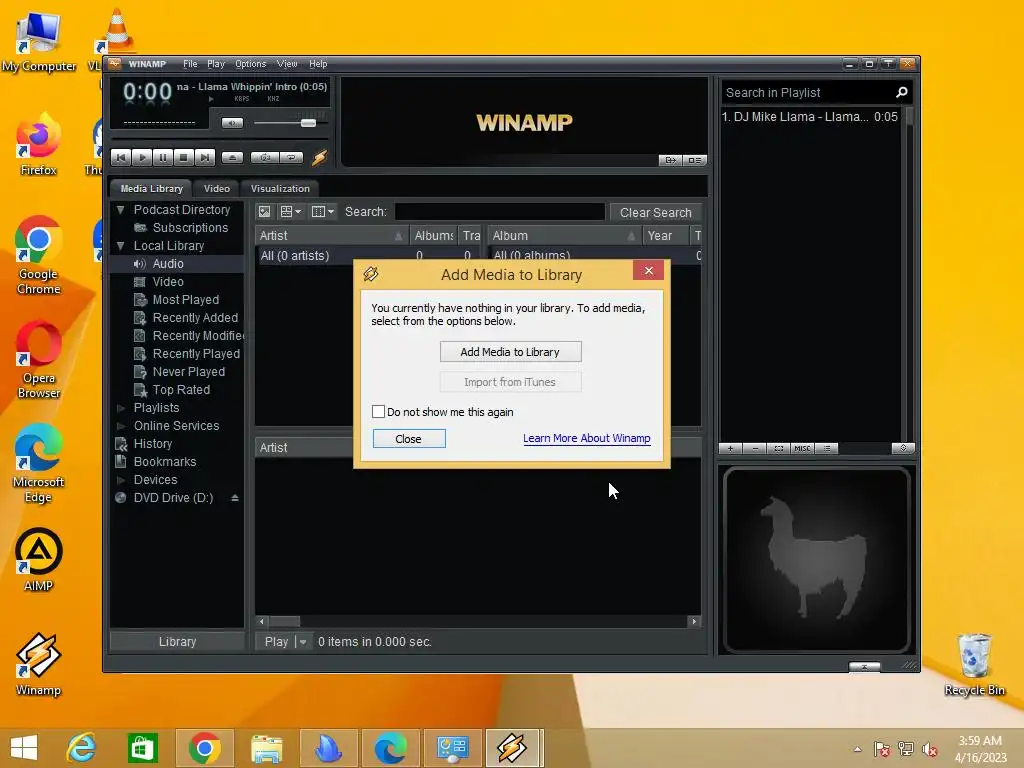Screen dimensions: 1024x768
Task: Select the Media Library tab
Action: 152,189
